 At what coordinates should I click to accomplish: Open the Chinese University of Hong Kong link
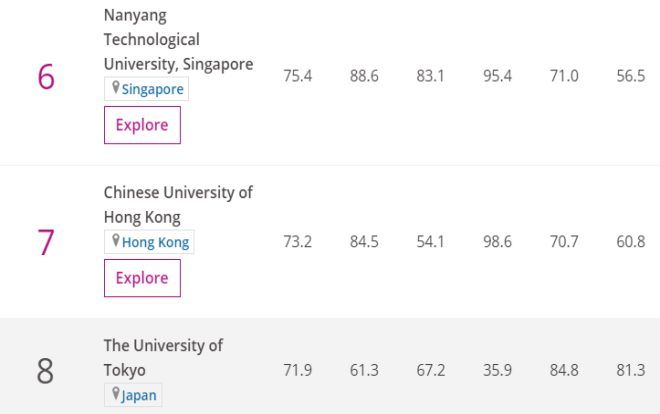178,204
